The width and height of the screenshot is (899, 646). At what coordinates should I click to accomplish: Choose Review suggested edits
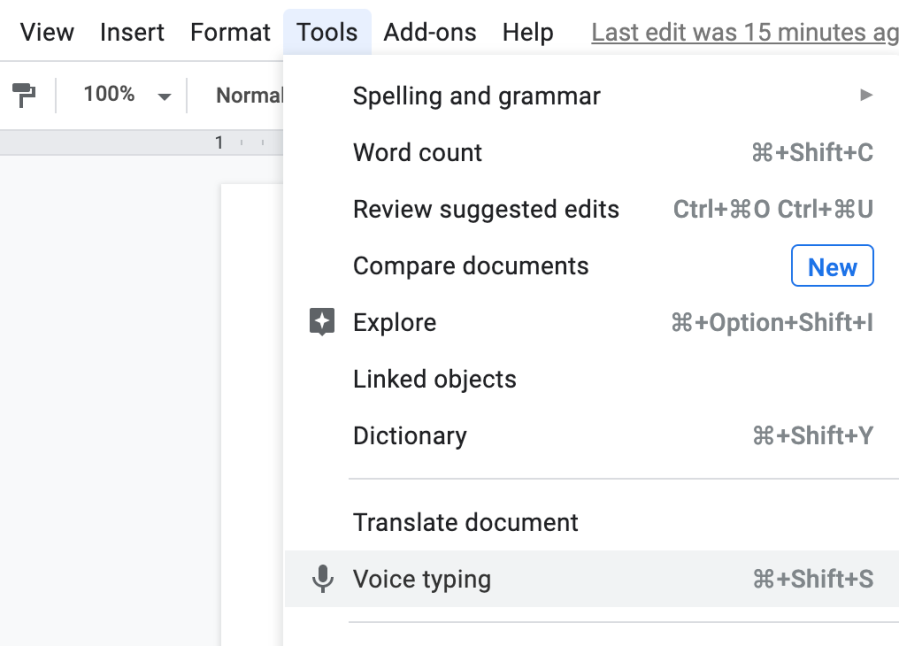(x=592, y=209)
